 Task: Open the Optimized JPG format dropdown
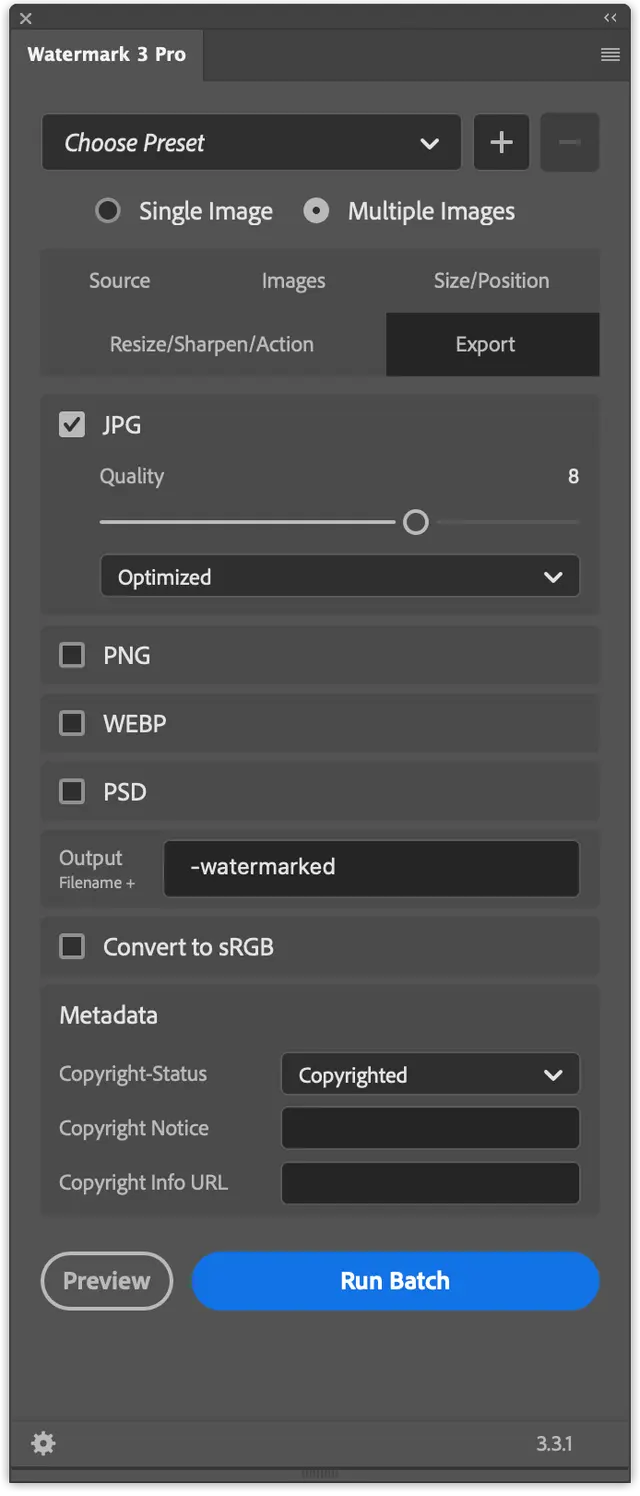(x=340, y=577)
